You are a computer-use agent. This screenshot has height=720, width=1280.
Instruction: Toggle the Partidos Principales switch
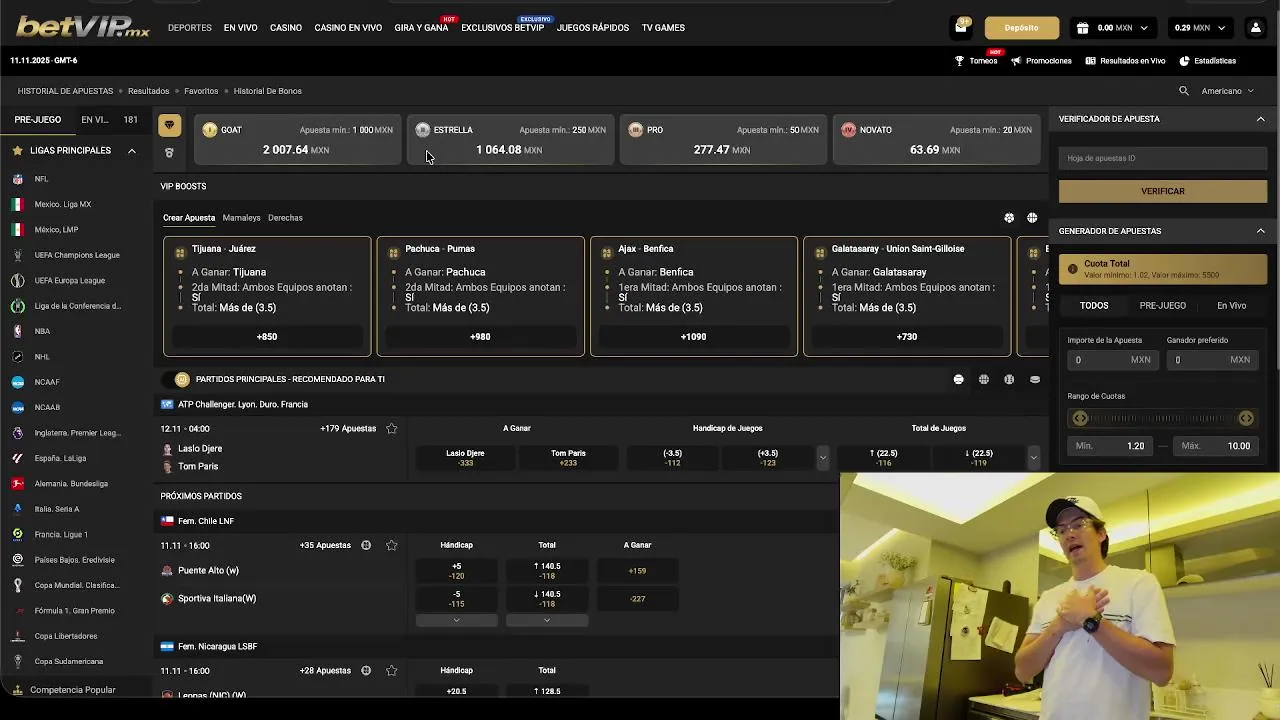[177, 379]
